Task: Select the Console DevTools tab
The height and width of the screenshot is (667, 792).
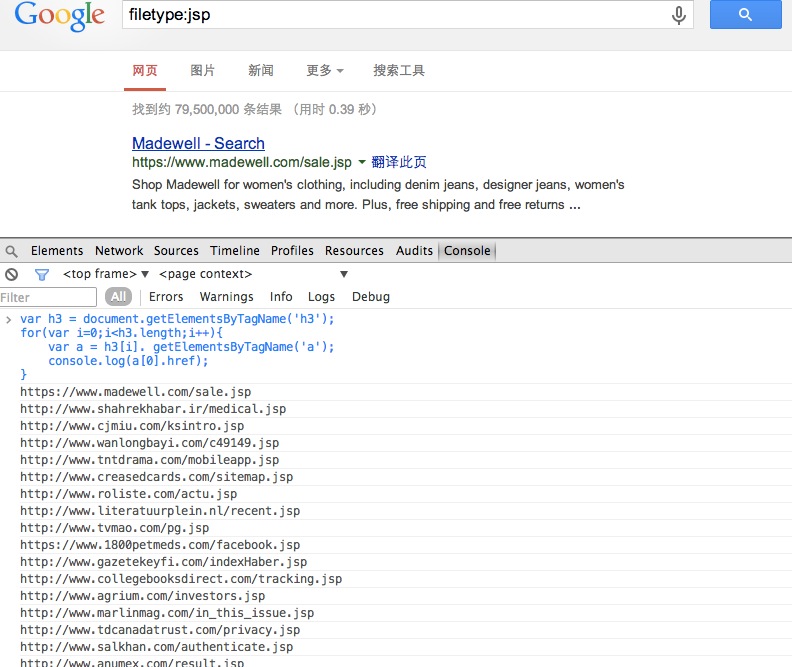Action: [467, 250]
